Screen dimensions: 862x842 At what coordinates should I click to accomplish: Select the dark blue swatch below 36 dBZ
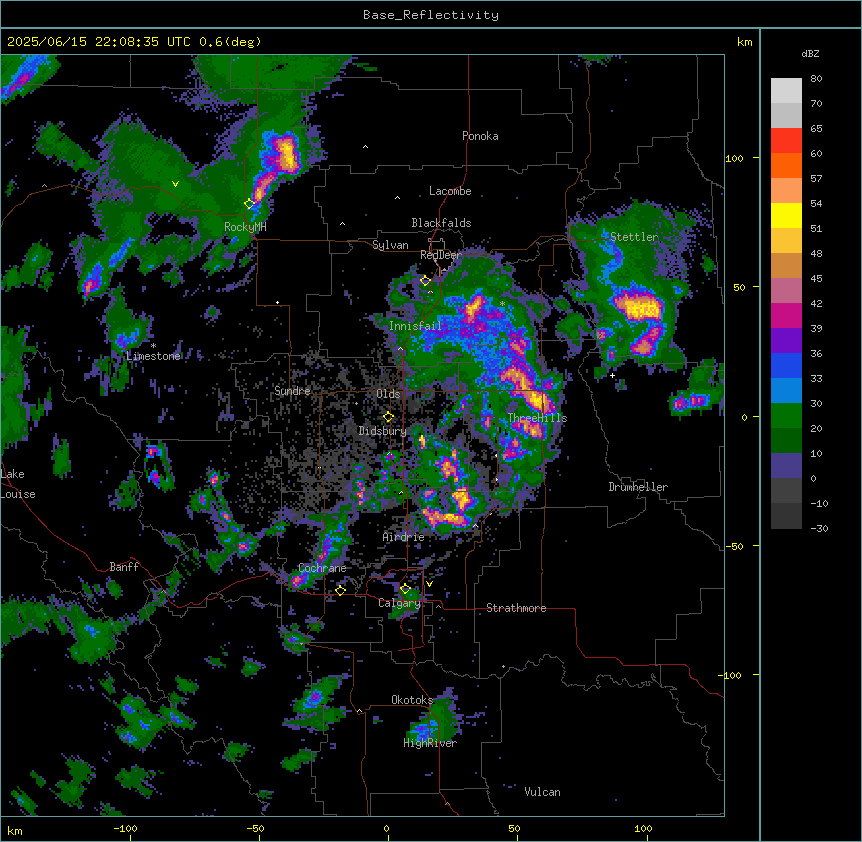tap(786, 365)
